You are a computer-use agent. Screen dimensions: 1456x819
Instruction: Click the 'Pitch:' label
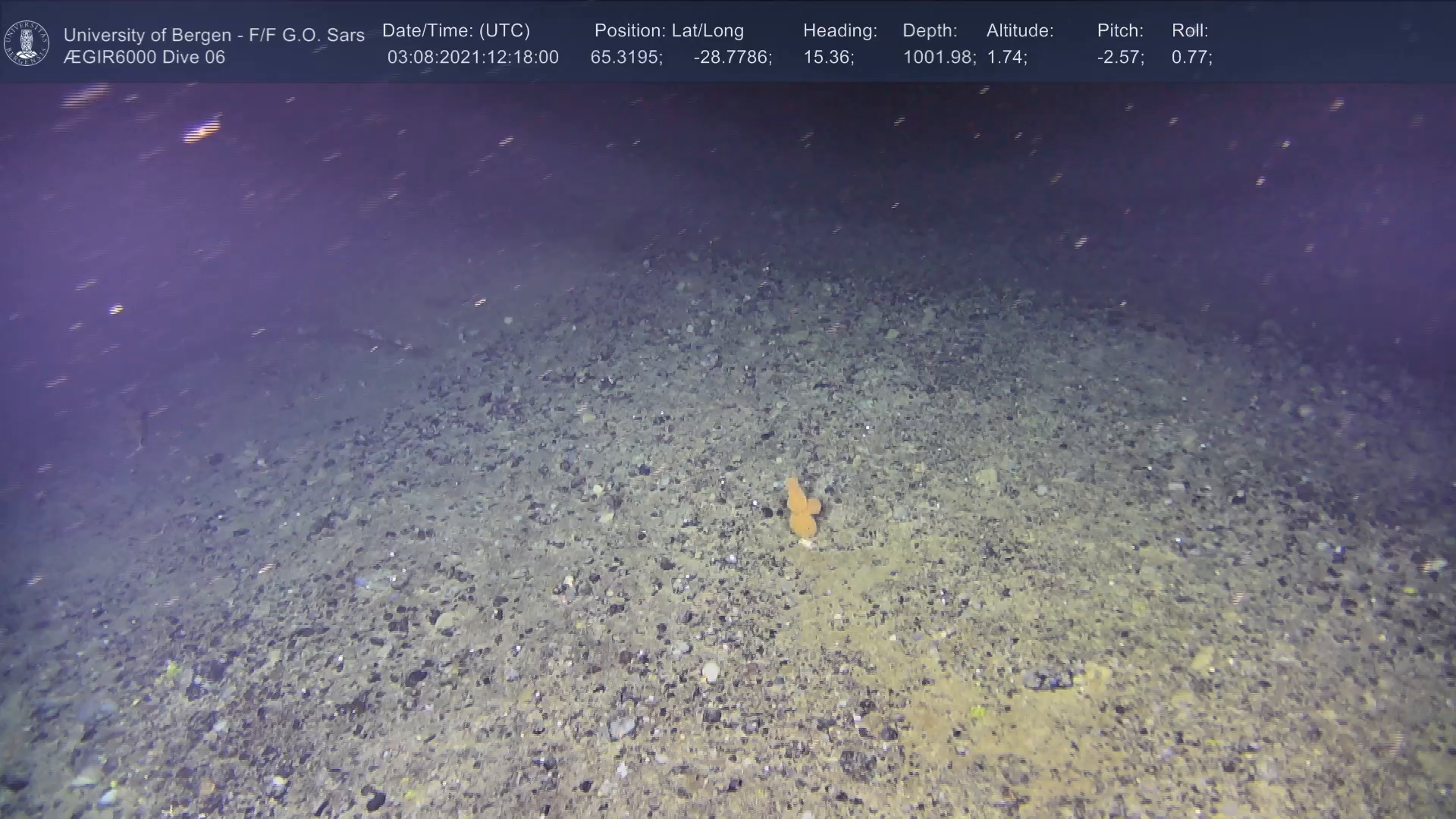[x=1120, y=31]
